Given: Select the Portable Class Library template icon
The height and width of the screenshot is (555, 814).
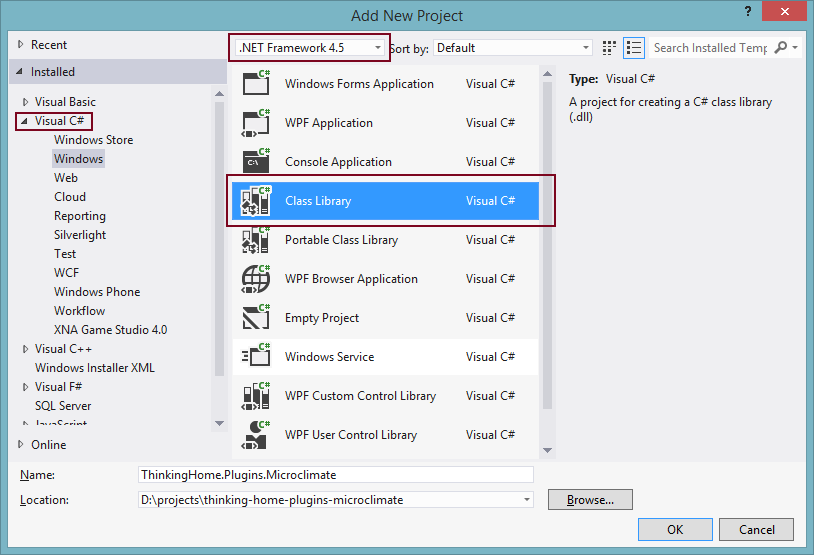Looking at the screenshot, I should click(x=256, y=239).
